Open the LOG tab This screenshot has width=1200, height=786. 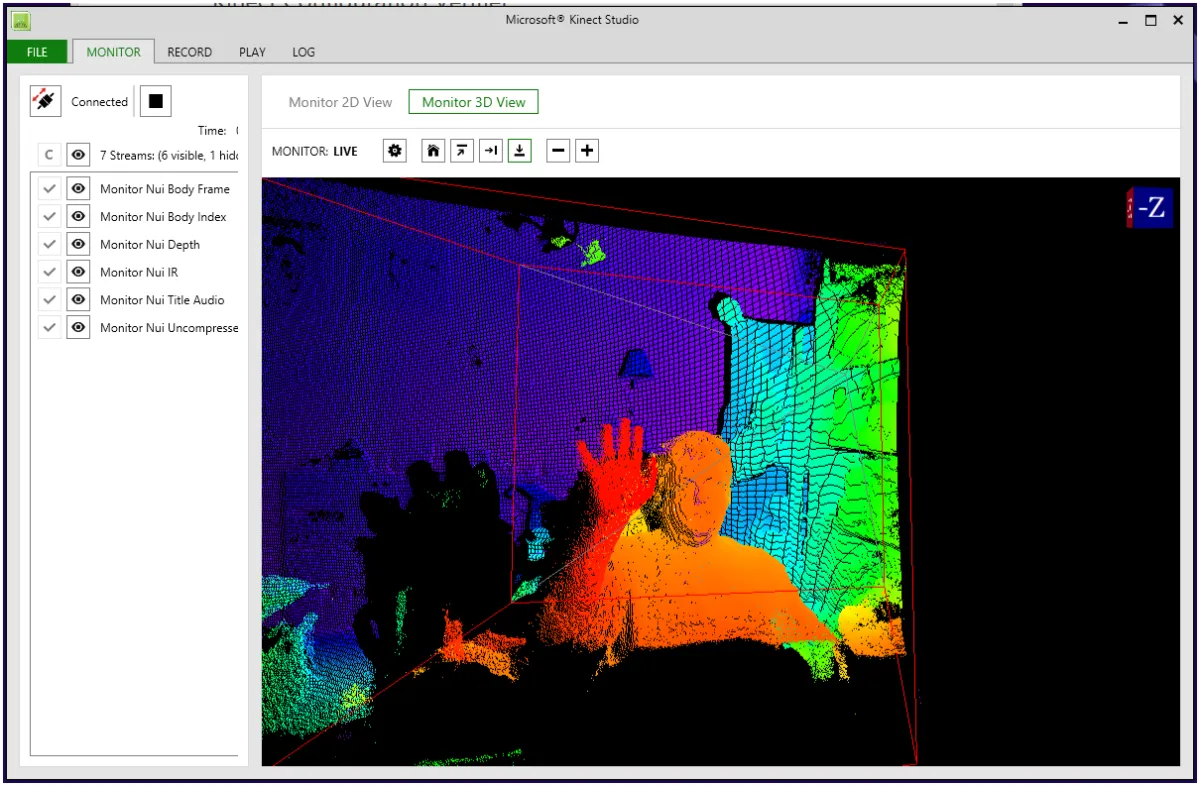click(x=304, y=52)
